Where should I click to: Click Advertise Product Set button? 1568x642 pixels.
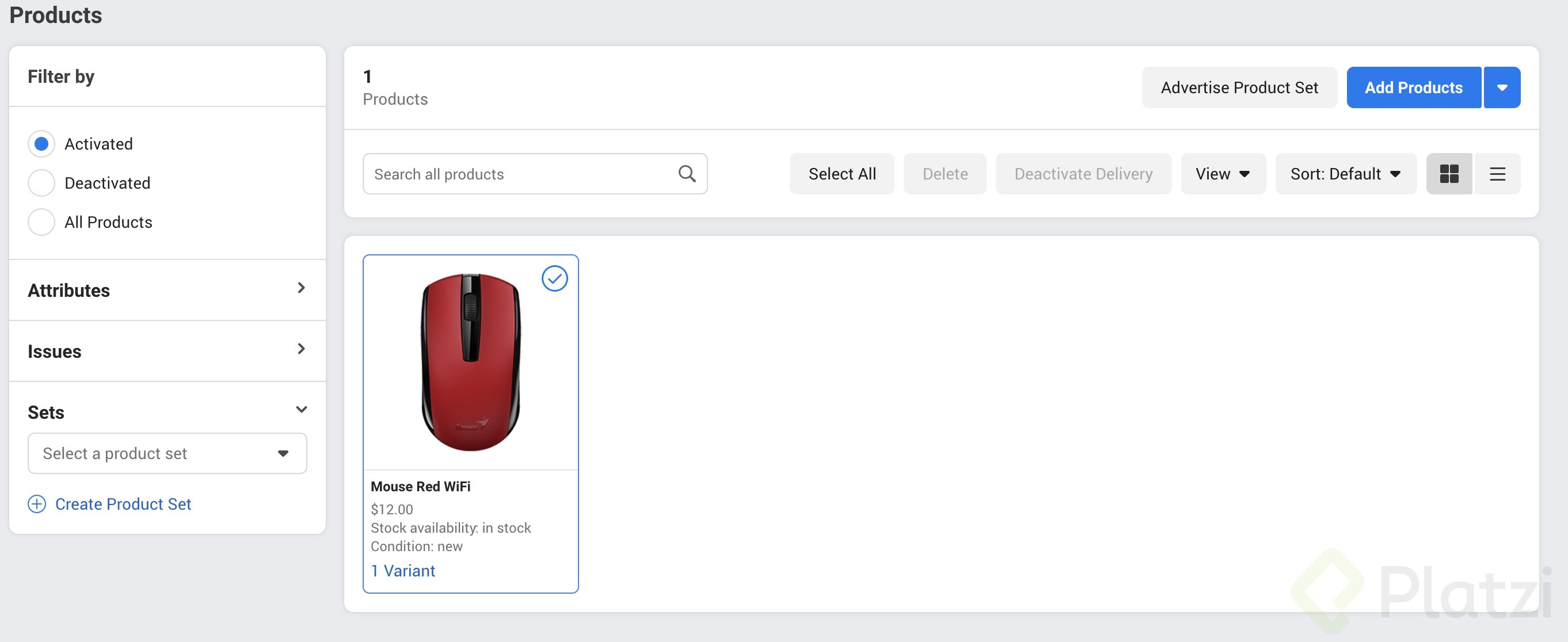pos(1239,87)
